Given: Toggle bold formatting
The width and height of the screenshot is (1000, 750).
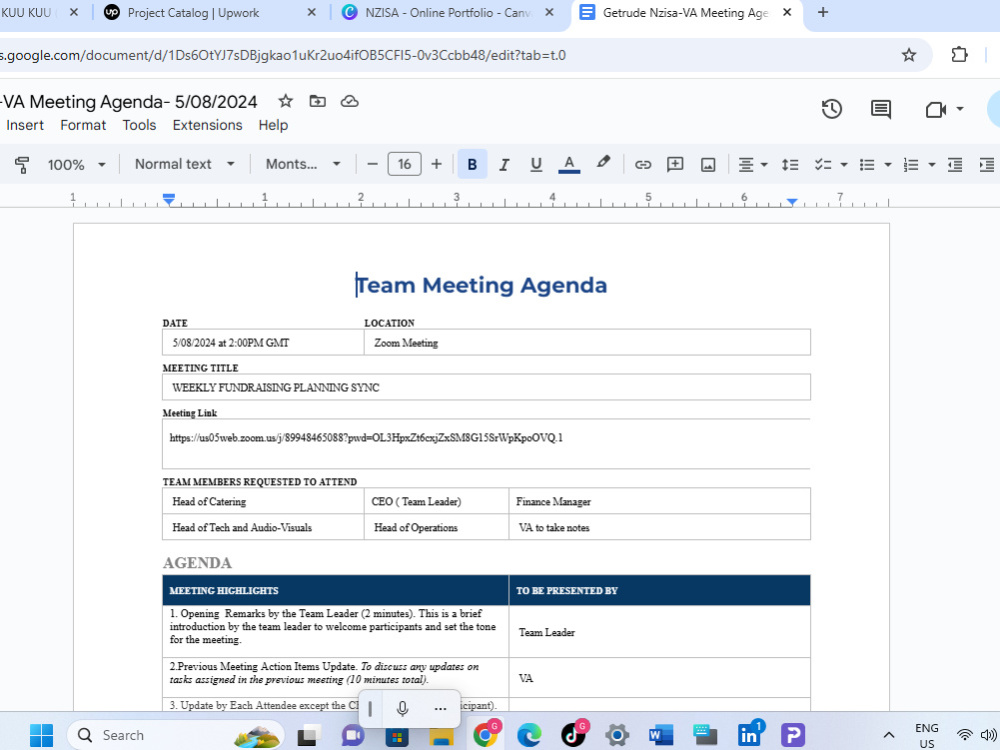Looking at the screenshot, I should point(472,165).
